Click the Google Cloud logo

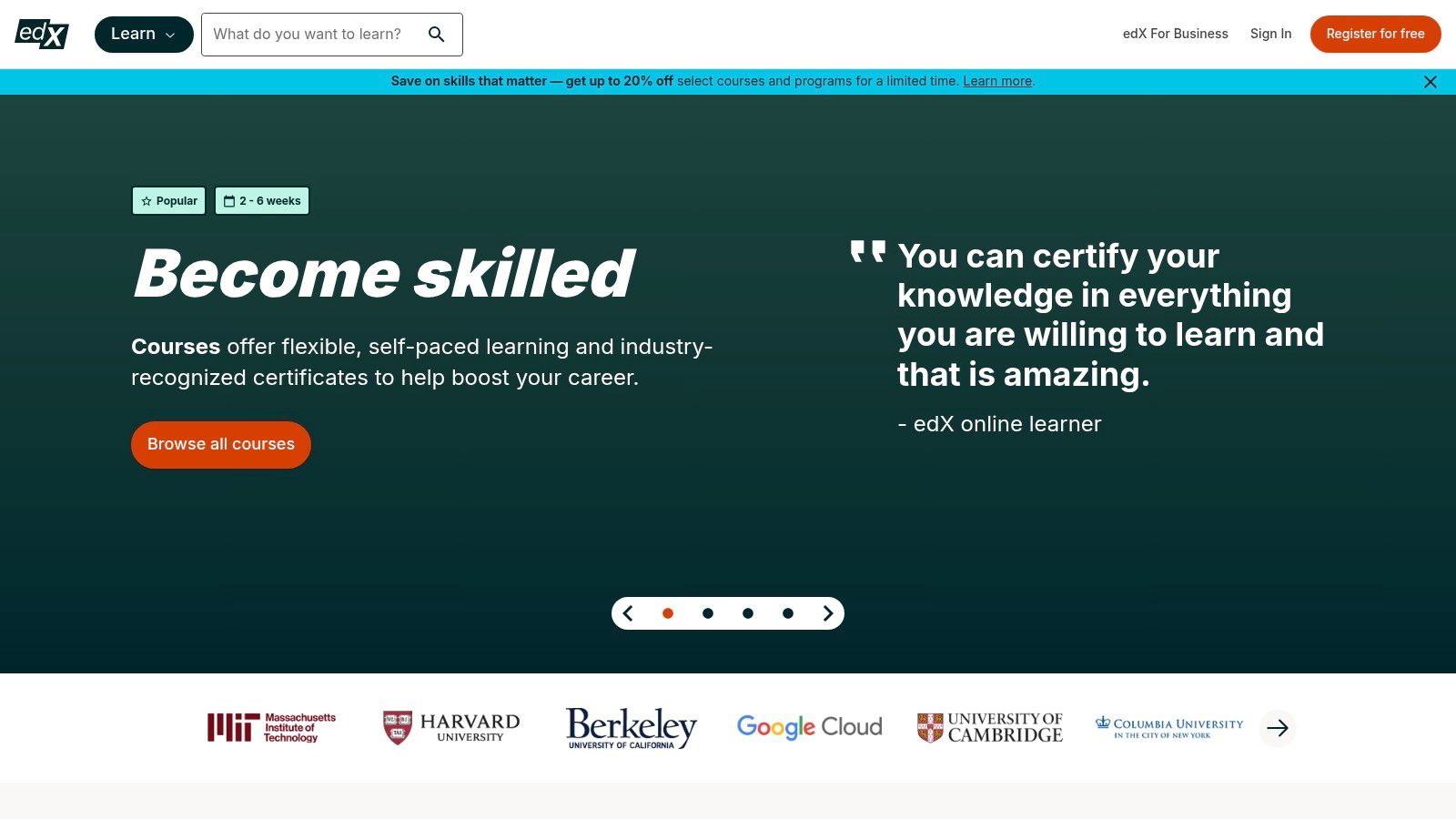pyautogui.click(x=809, y=727)
